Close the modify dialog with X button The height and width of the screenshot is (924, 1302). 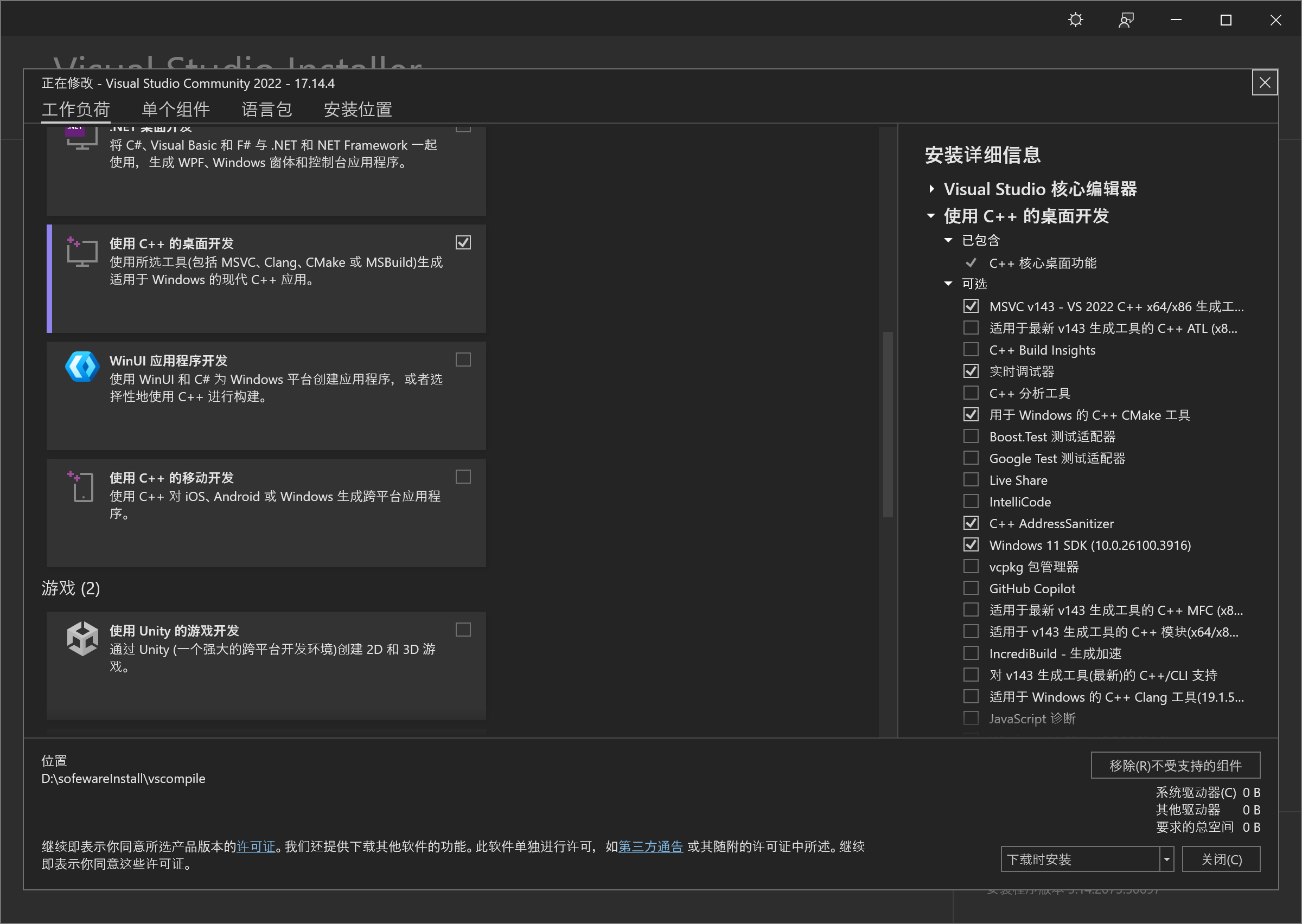click(1265, 83)
